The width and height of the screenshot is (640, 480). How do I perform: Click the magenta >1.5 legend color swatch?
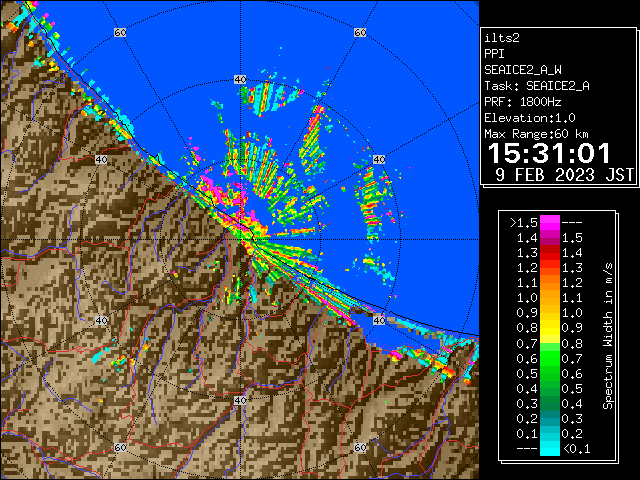[x=550, y=222]
